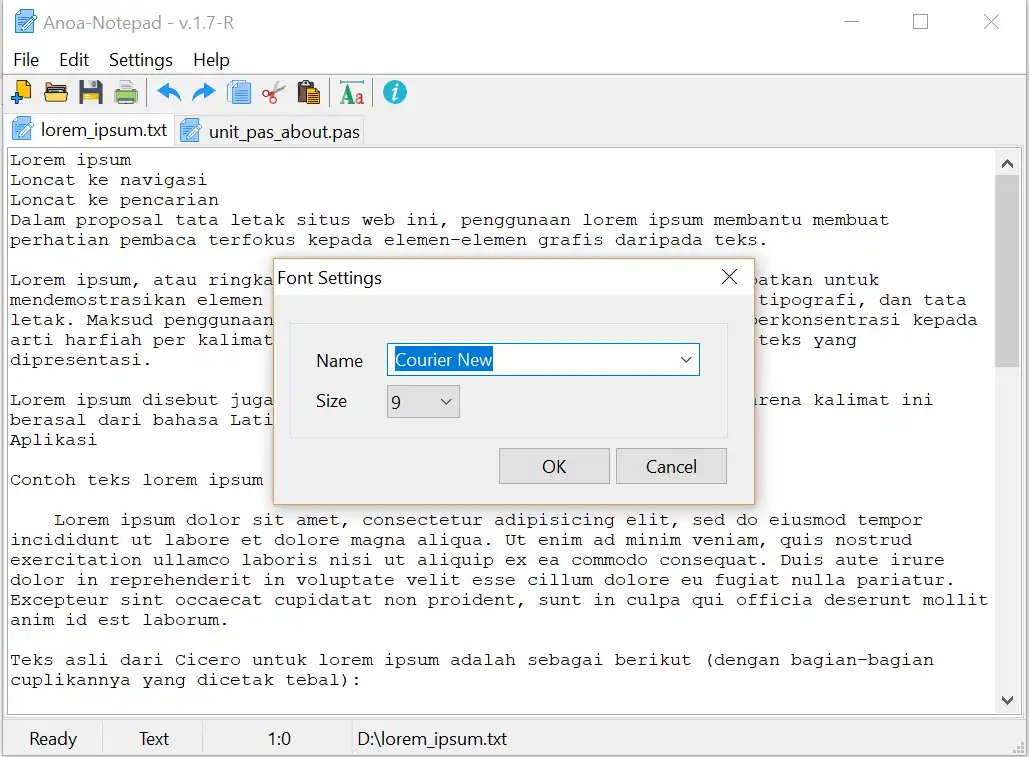Click the Ready status bar entry
1029x757 pixels.
(x=53, y=739)
